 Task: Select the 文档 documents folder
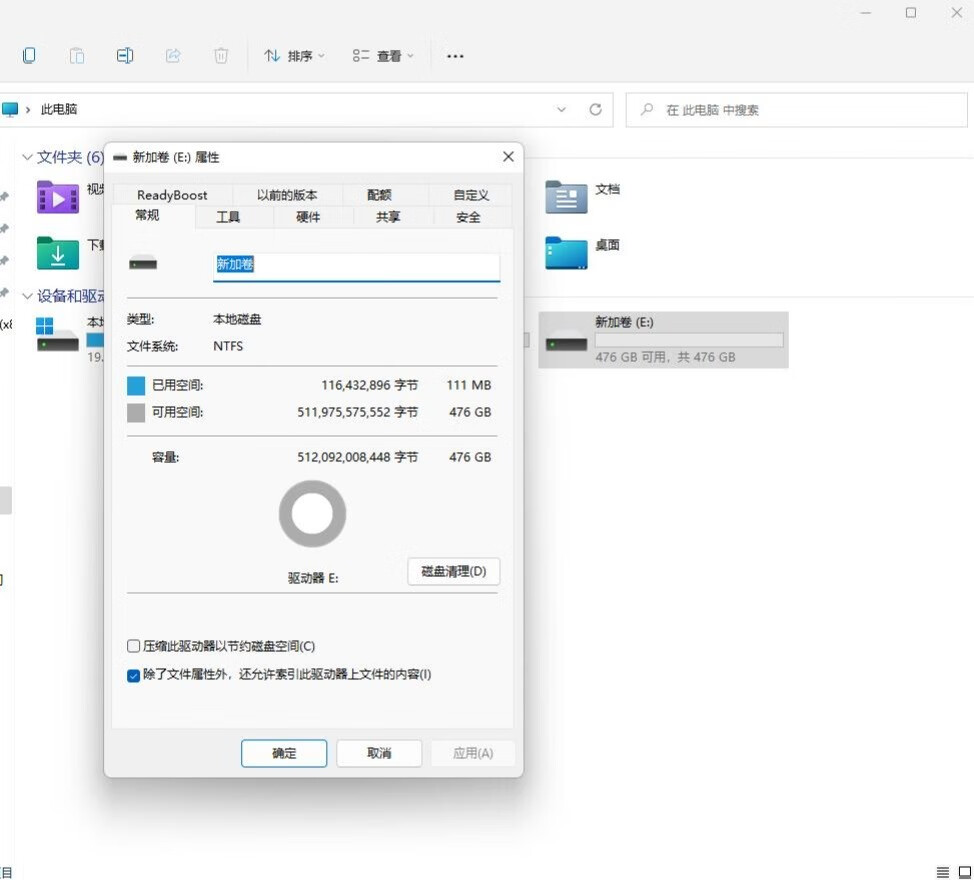click(x=582, y=196)
